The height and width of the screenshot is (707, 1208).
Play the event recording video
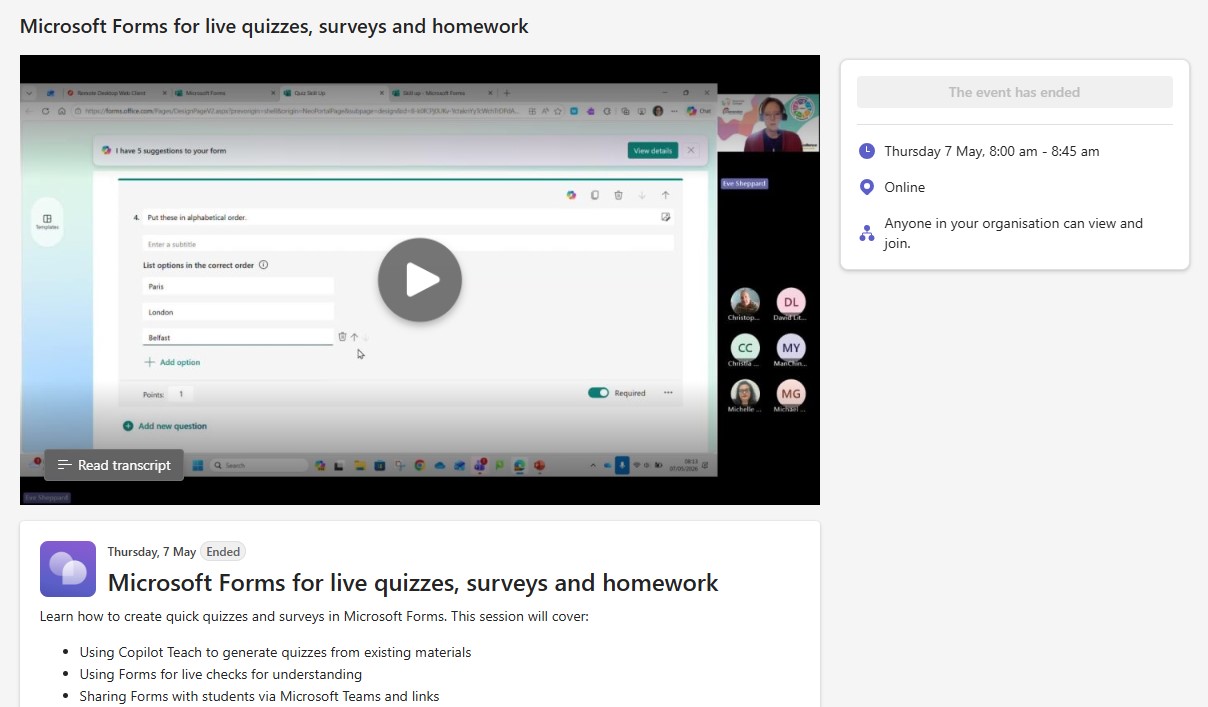point(420,280)
